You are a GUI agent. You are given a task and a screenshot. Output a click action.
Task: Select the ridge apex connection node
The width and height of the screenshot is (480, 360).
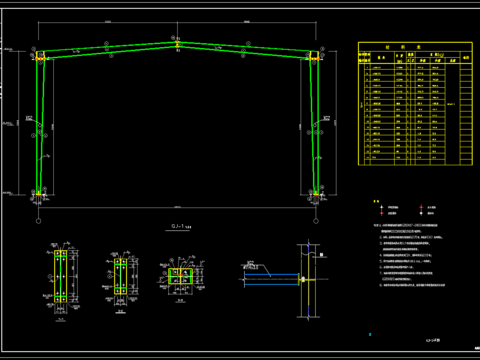point(177,44)
